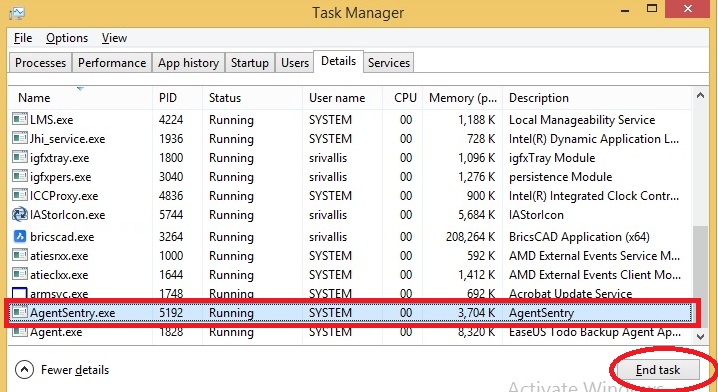Viewport: 718px width, 392px height.
Task: Click Local Manageability Service description
Action: pyautogui.click(x=582, y=120)
